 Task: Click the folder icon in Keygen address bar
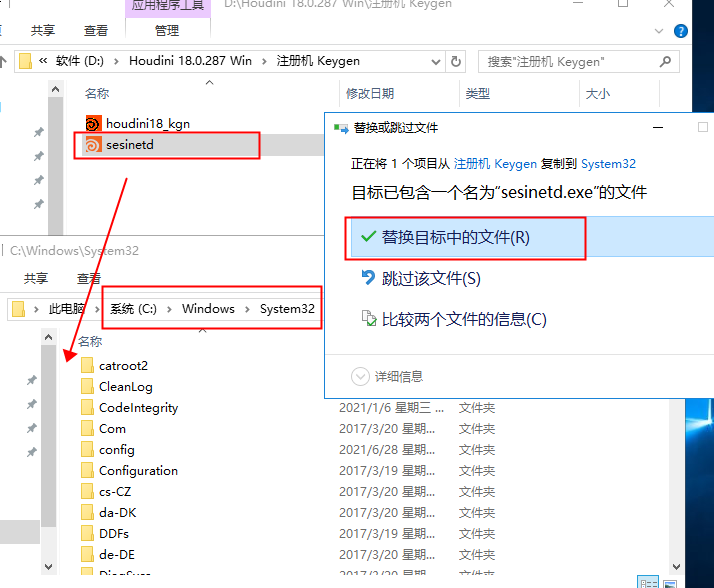pyautogui.click(x=26, y=61)
